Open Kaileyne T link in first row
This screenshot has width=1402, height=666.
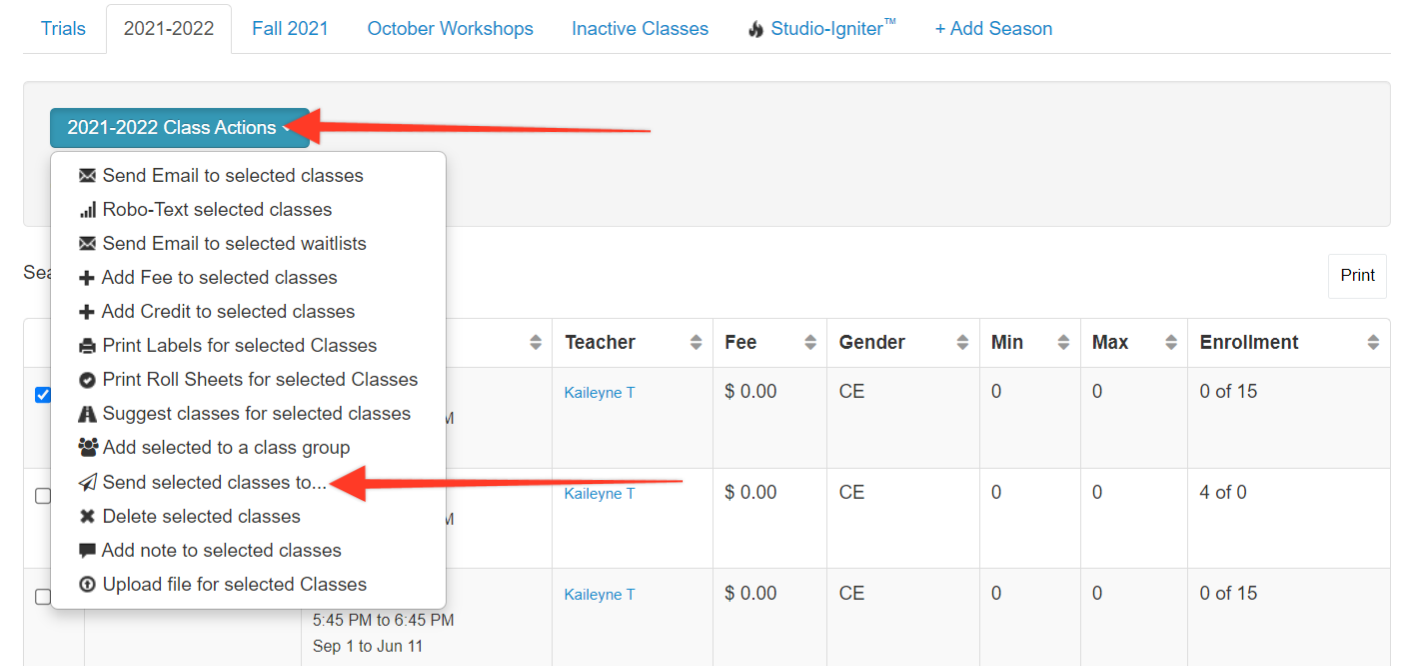pos(599,393)
